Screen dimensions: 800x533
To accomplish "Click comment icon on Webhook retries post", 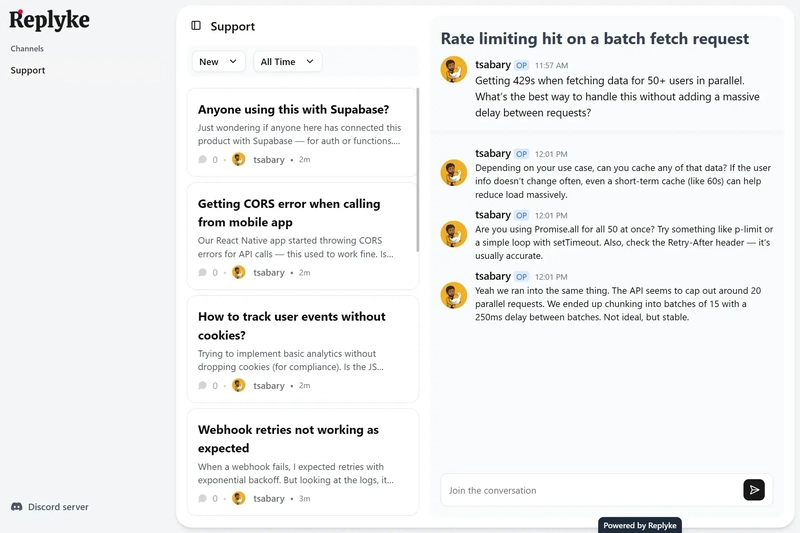I will pos(203,498).
